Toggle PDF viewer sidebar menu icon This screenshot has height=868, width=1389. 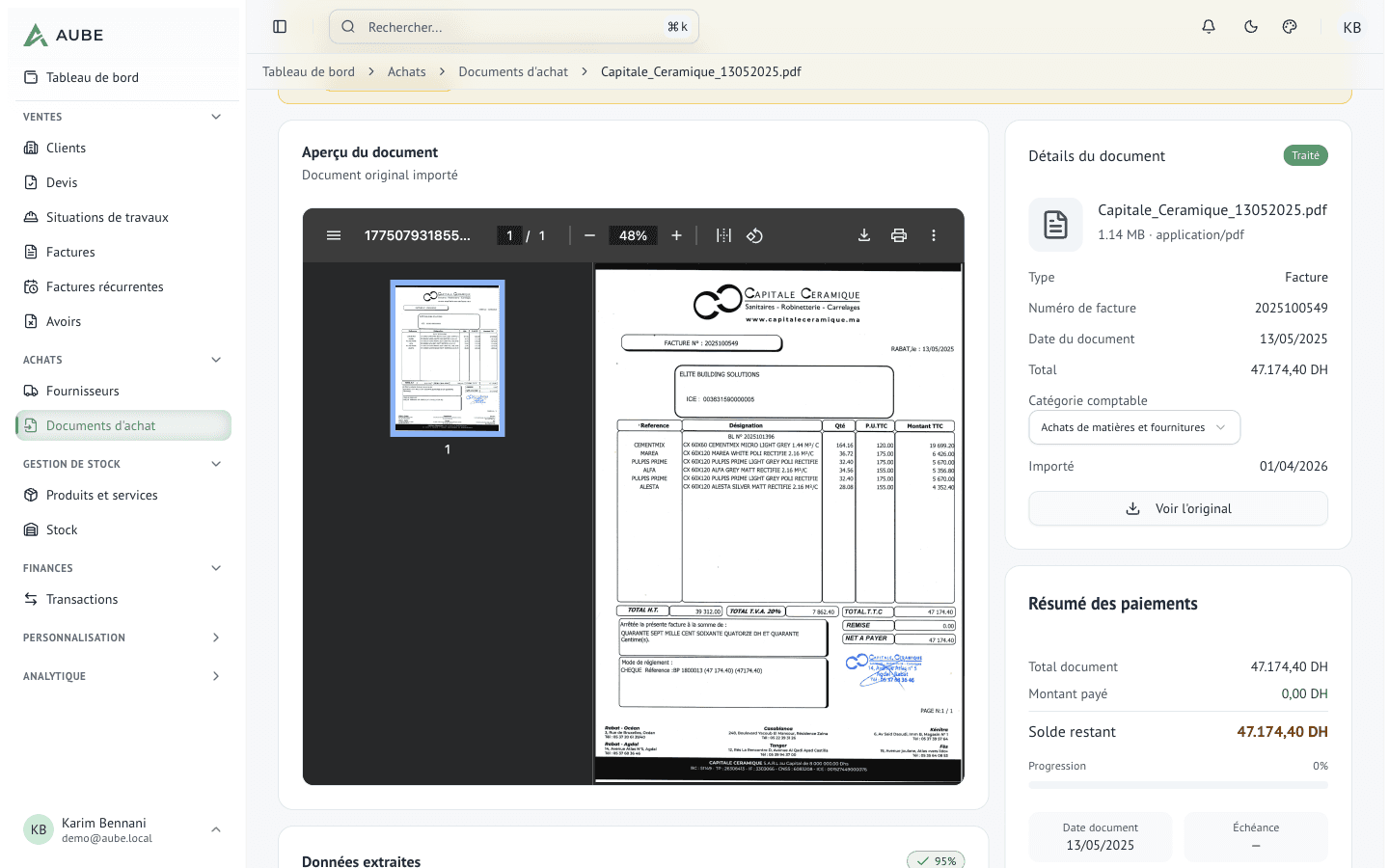[x=334, y=235]
